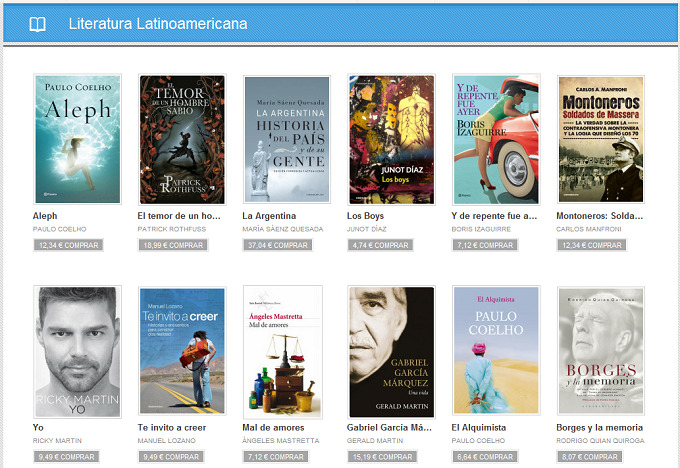The width and height of the screenshot is (680, 468).
Task: Click the Borges y la memoria title
Action: [x=600, y=427]
